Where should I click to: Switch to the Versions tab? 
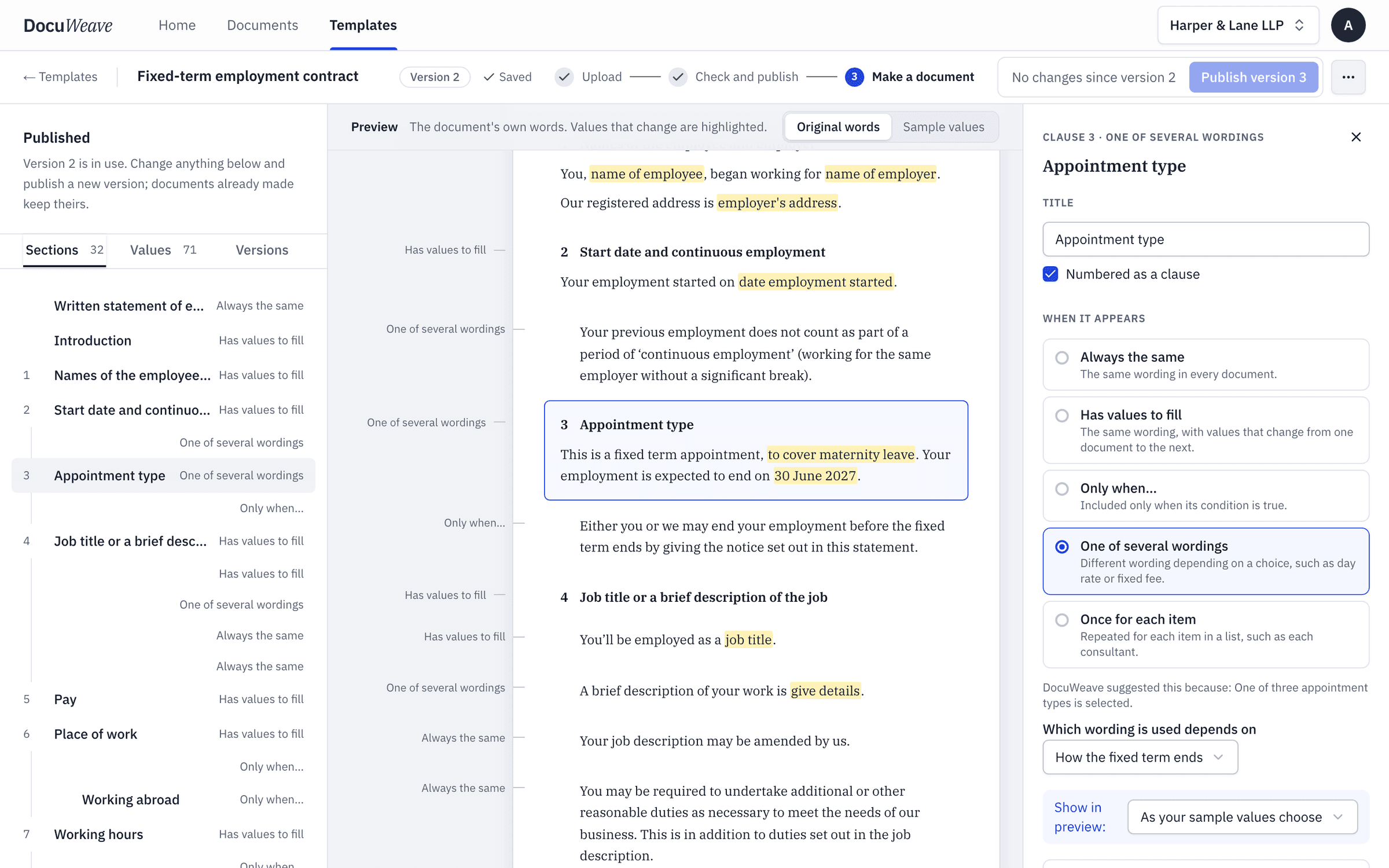click(x=262, y=250)
